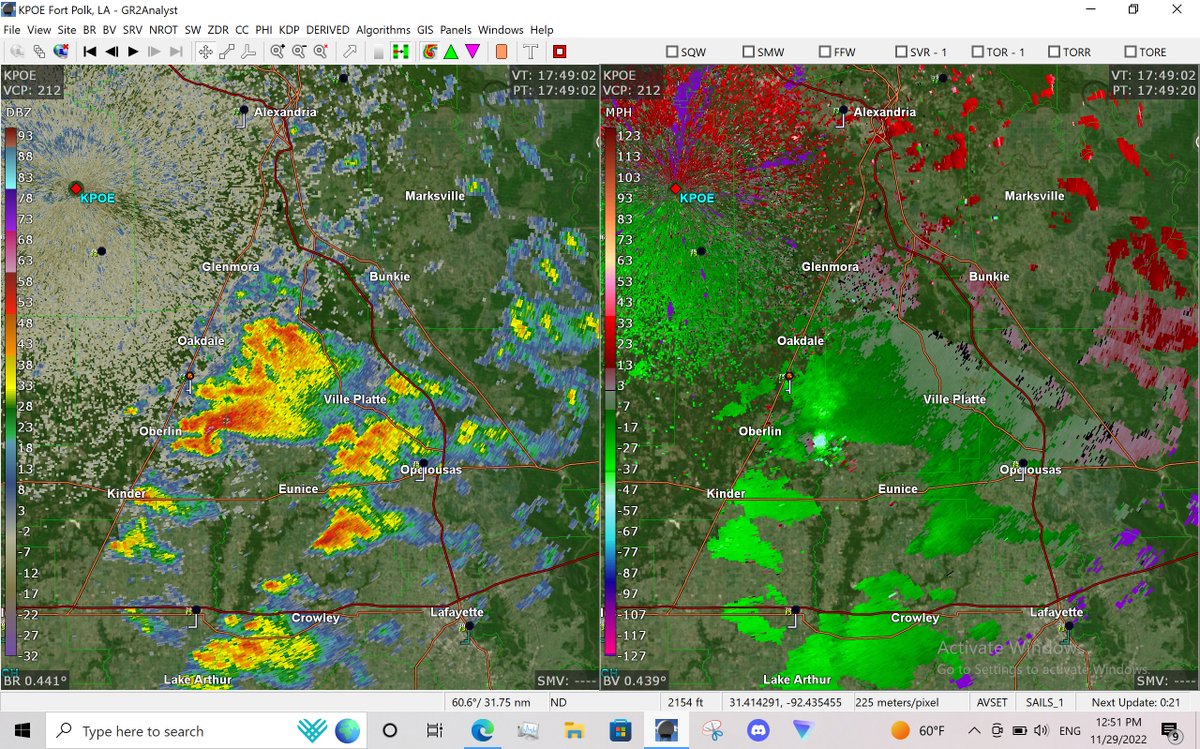Open the Algorithms menu
This screenshot has width=1200, height=749.
coord(383,29)
